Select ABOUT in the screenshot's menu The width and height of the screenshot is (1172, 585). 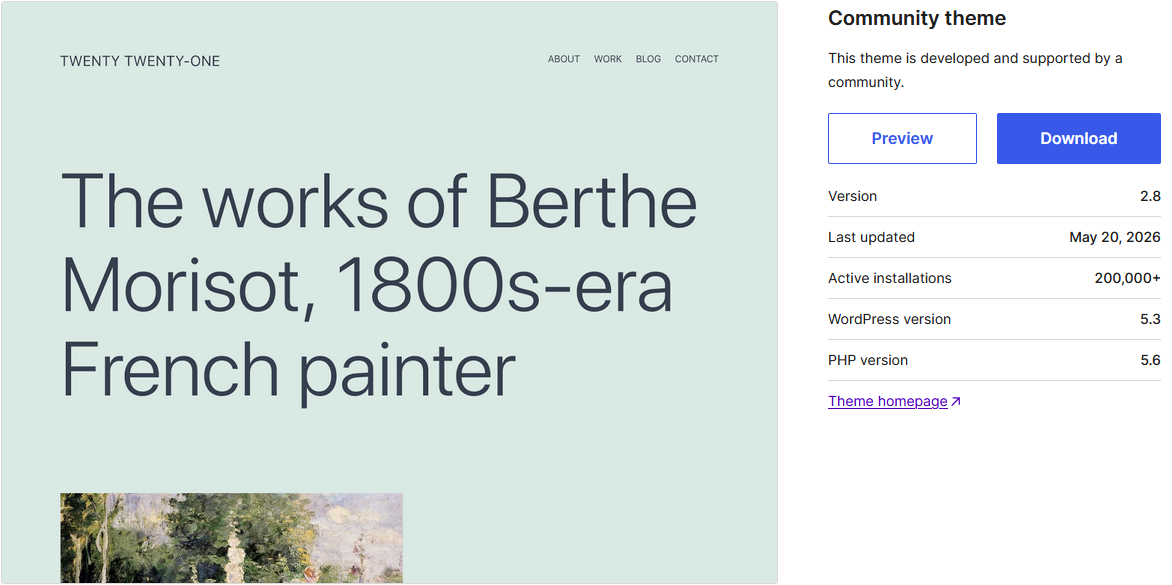tap(564, 59)
